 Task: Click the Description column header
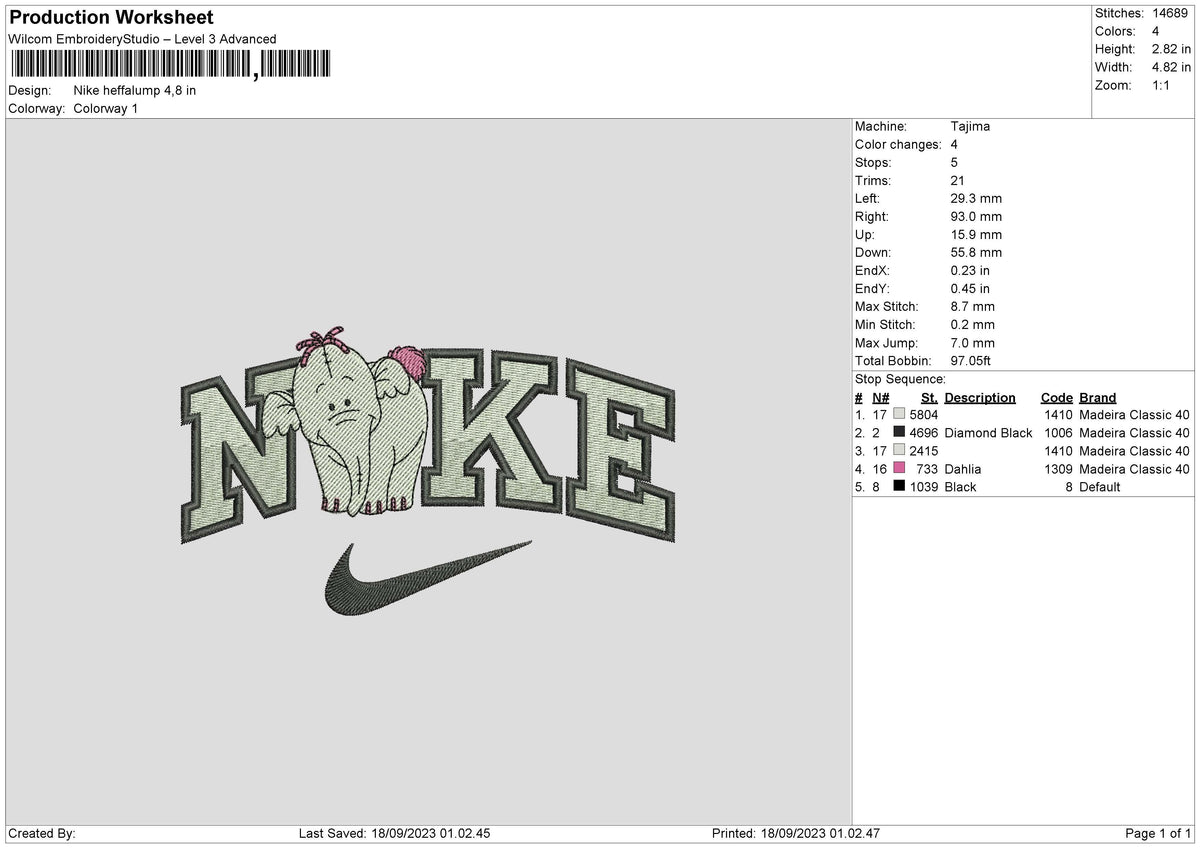click(x=979, y=398)
